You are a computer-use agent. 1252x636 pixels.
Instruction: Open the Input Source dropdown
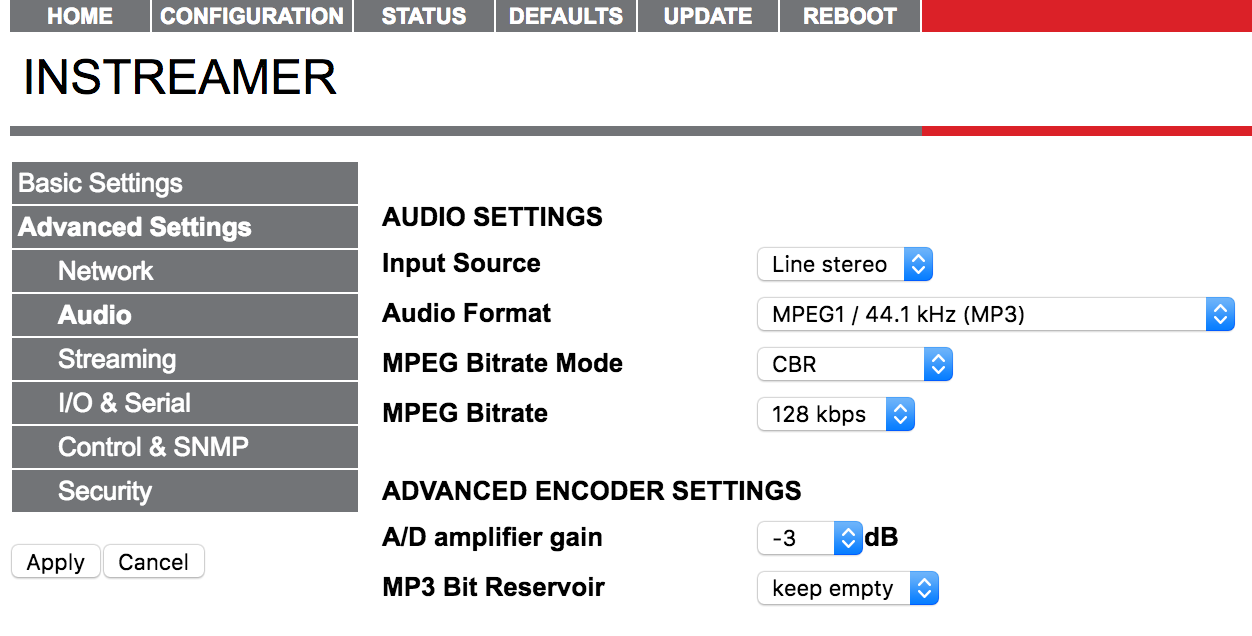[845, 264]
